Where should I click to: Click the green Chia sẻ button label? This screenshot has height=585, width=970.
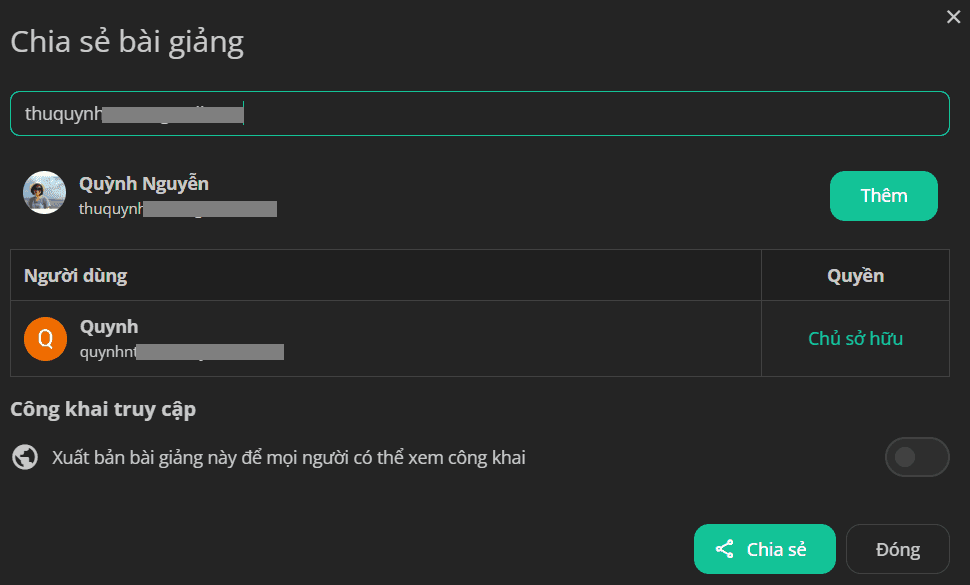click(x=776, y=549)
